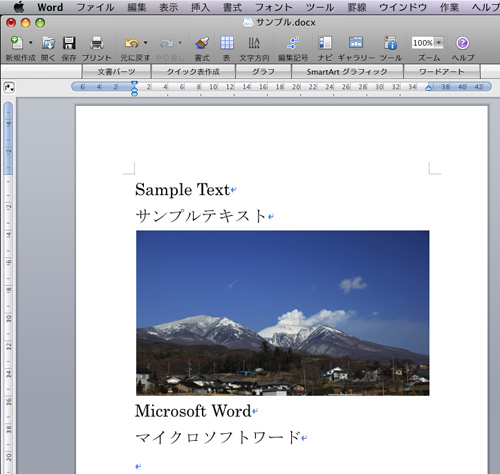Click the 'マイクロソフトワード' line
This screenshot has width=500, height=474.
218,437
